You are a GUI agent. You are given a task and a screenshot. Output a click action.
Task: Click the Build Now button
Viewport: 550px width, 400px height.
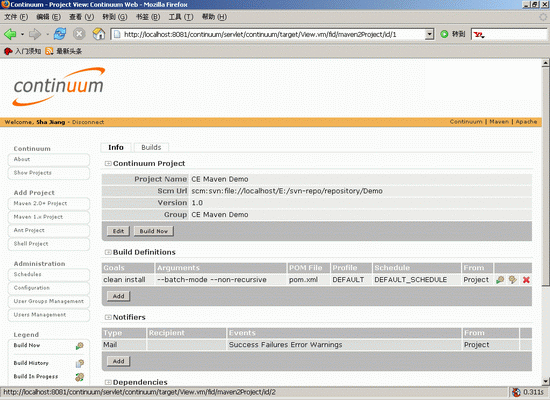(x=154, y=231)
